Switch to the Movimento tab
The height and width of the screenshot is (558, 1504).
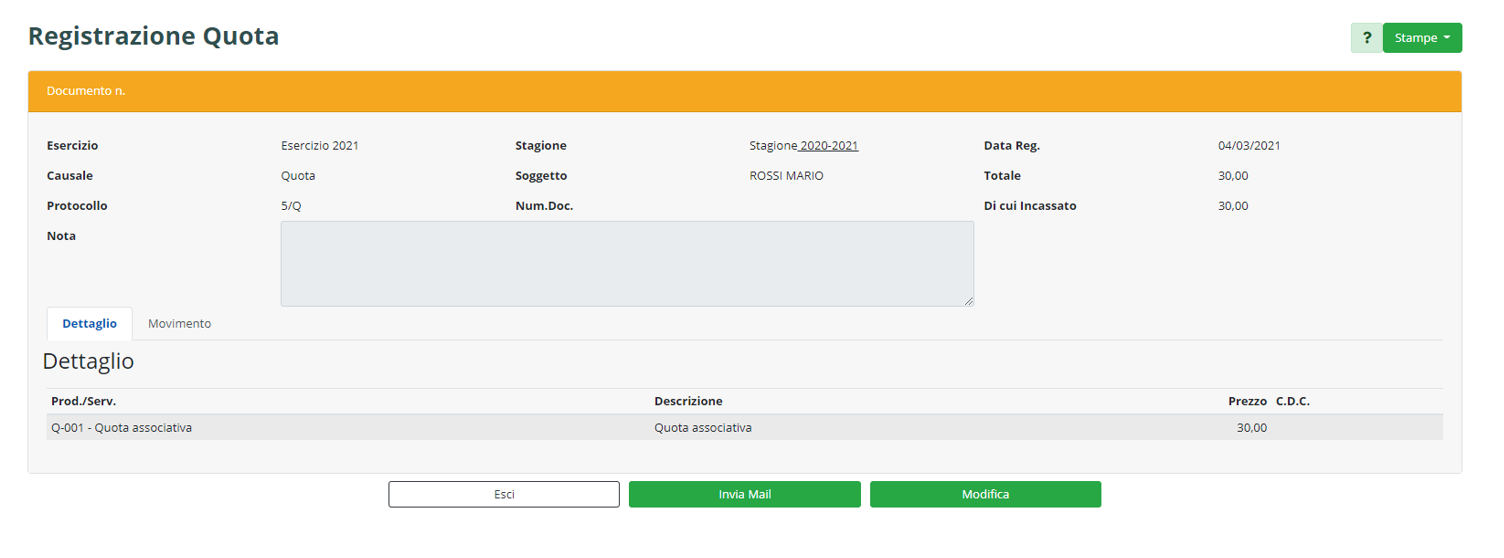pyautogui.click(x=179, y=324)
